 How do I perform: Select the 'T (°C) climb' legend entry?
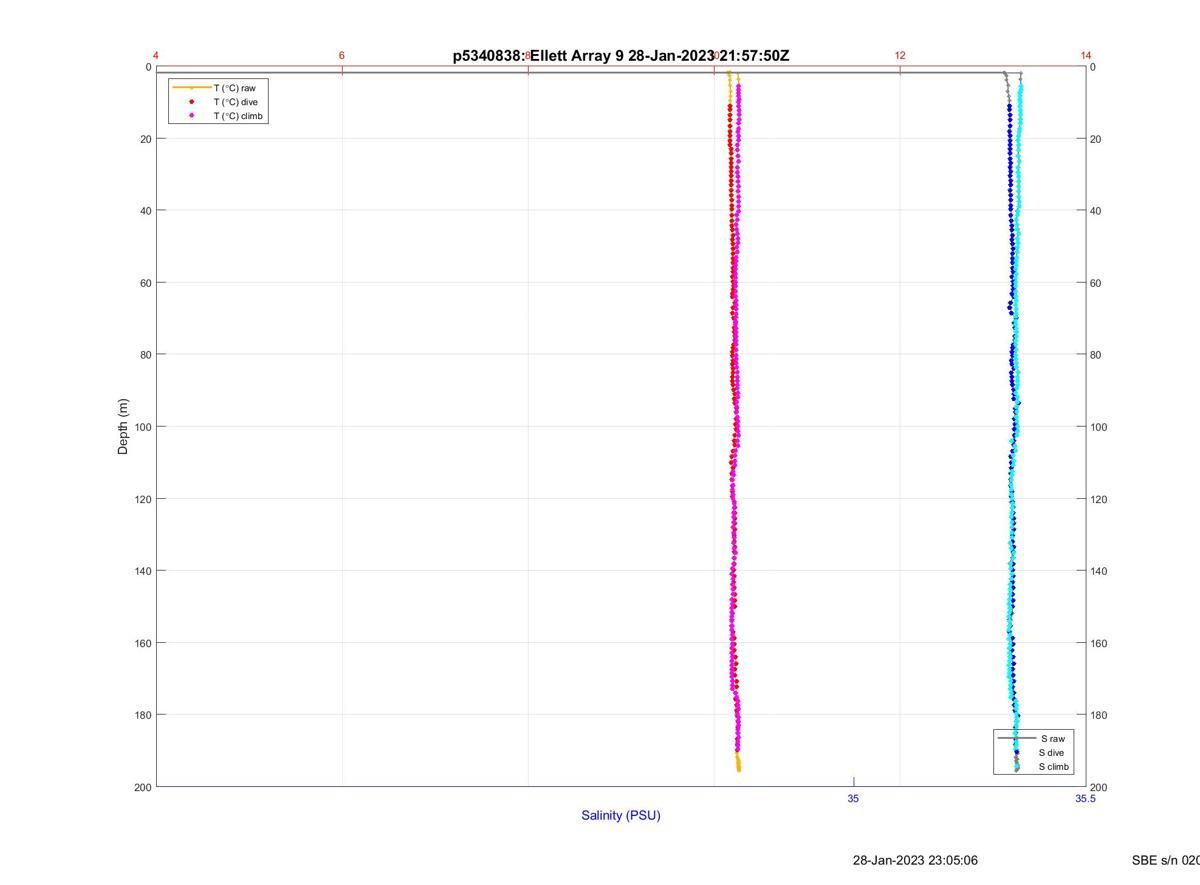(238, 116)
